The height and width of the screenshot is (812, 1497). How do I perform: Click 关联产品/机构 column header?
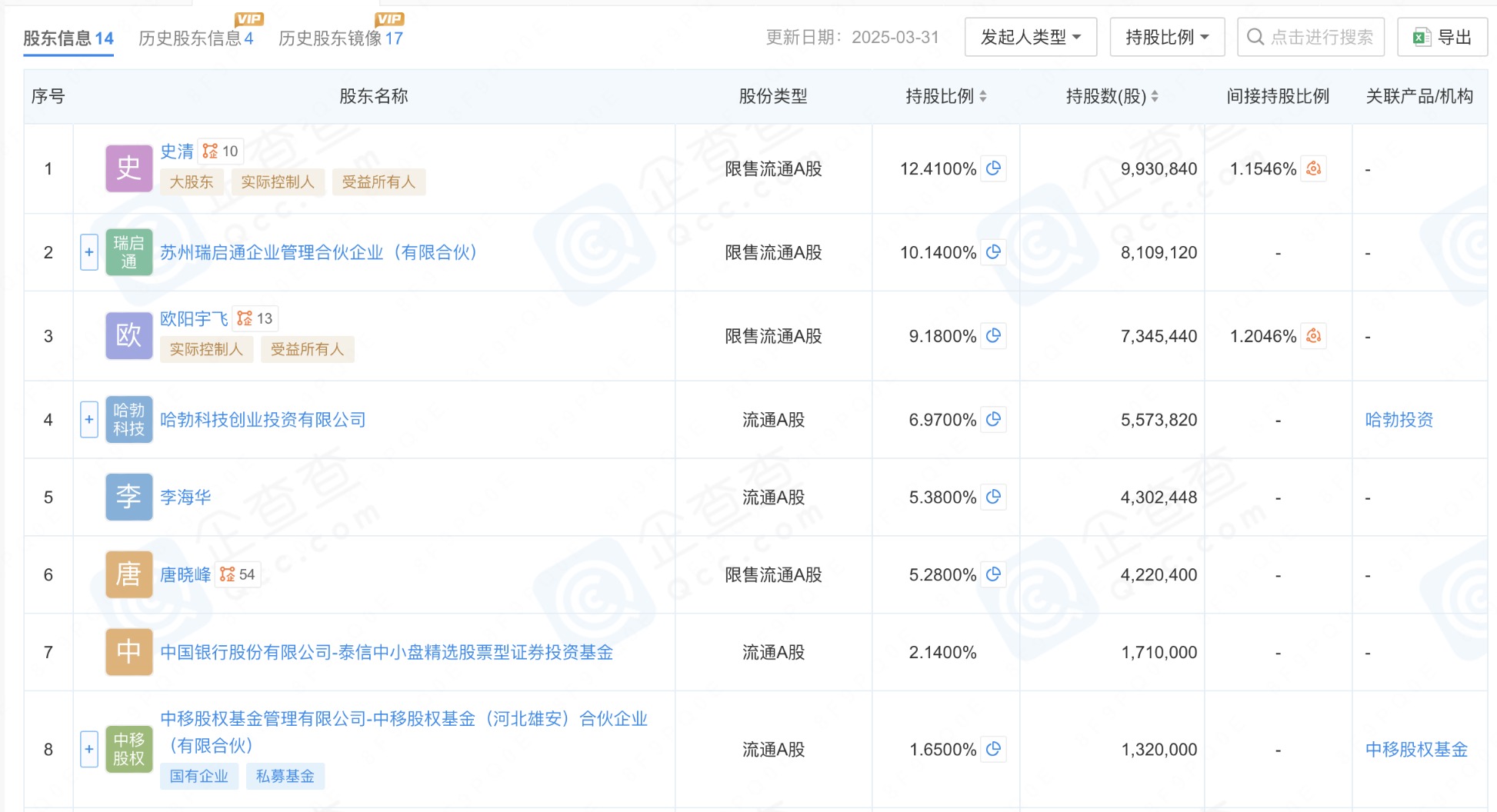(x=1419, y=96)
